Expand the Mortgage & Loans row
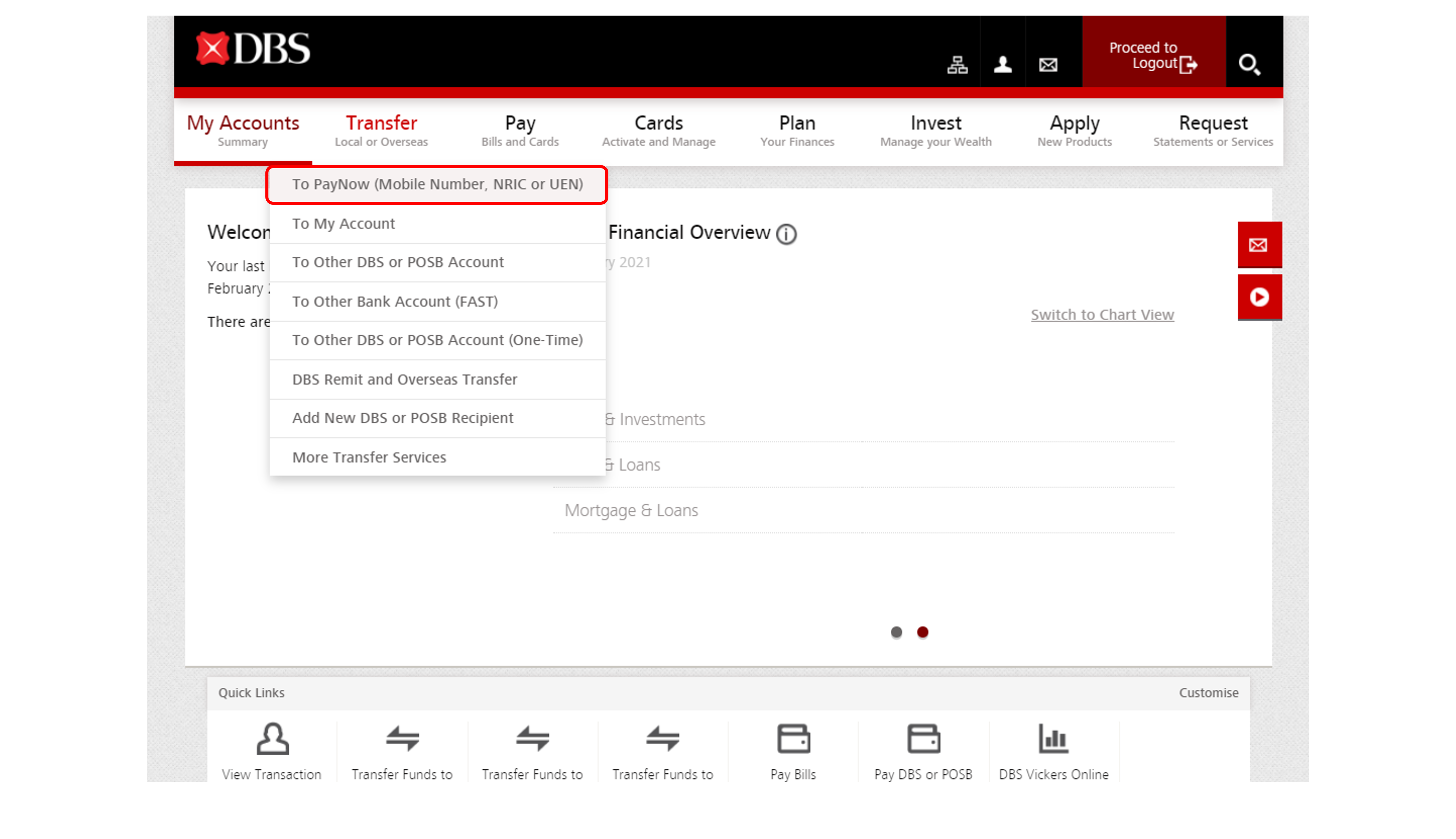Viewport: 1456px width, 839px height. [x=631, y=511]
